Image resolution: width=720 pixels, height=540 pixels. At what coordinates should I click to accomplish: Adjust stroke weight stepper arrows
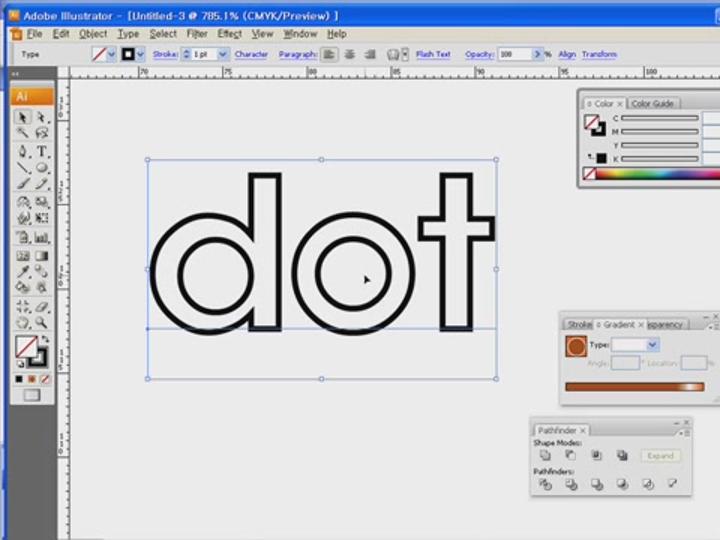click(x=186, y=55)
